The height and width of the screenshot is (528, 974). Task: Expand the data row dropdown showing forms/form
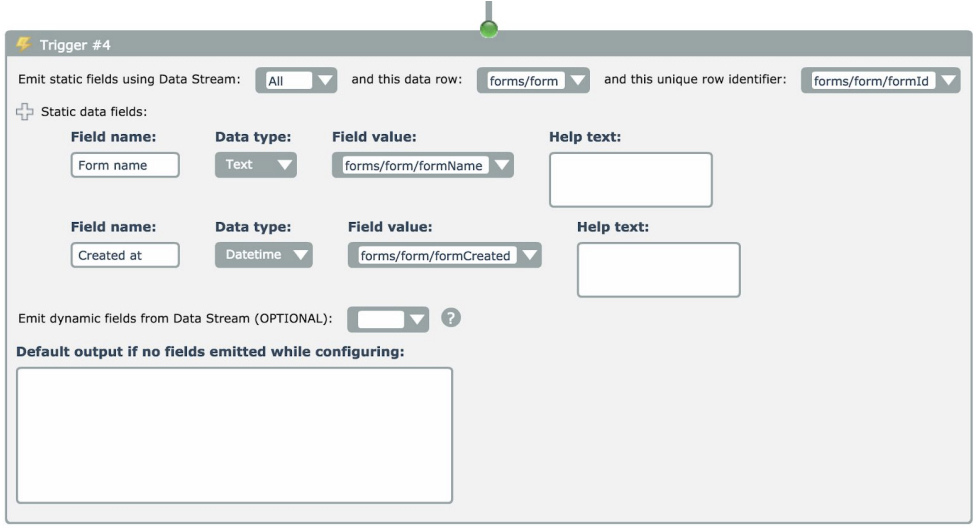(x=533, y=81)
